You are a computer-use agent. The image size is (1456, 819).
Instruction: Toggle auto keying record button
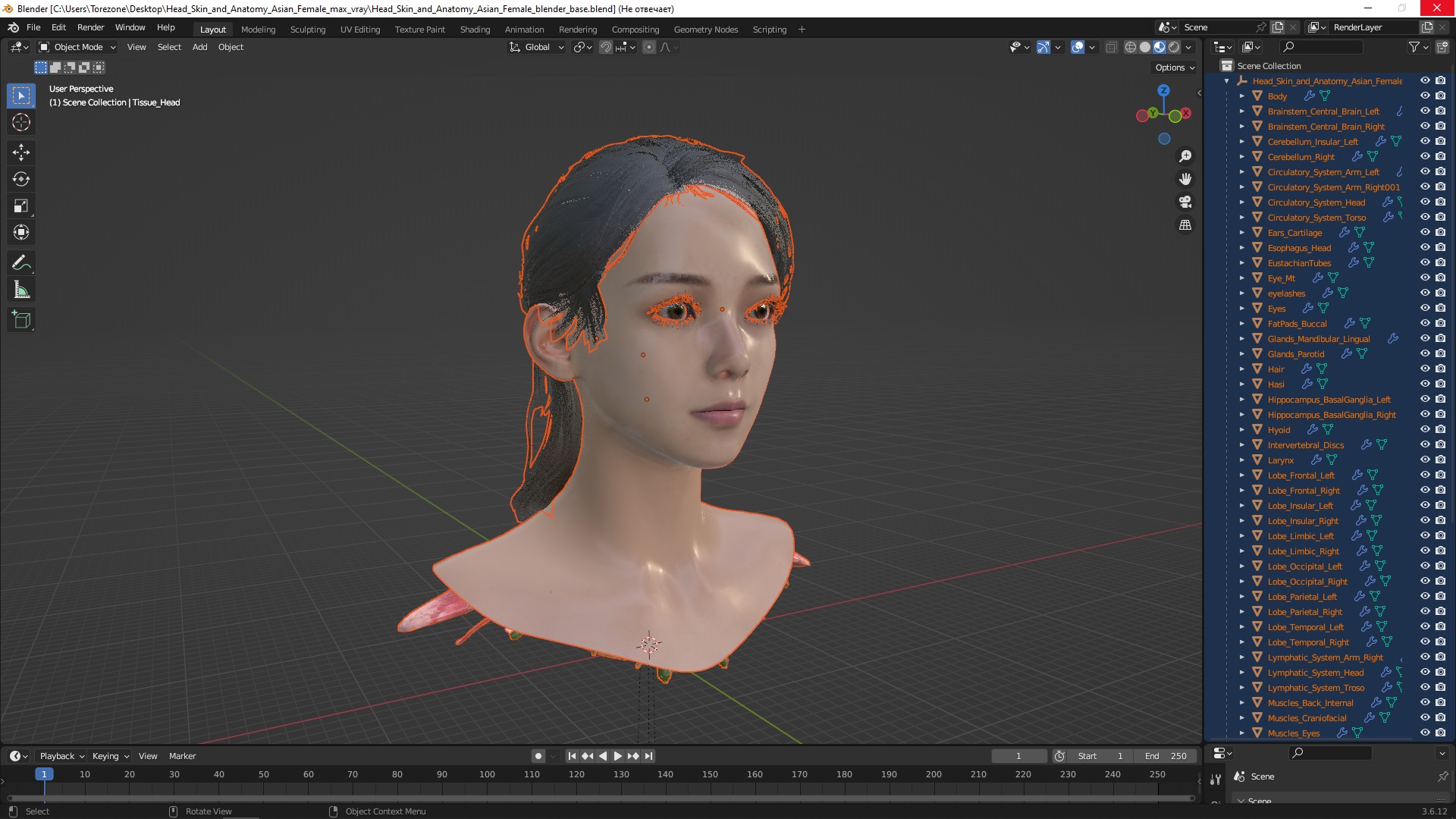[538, 756]
